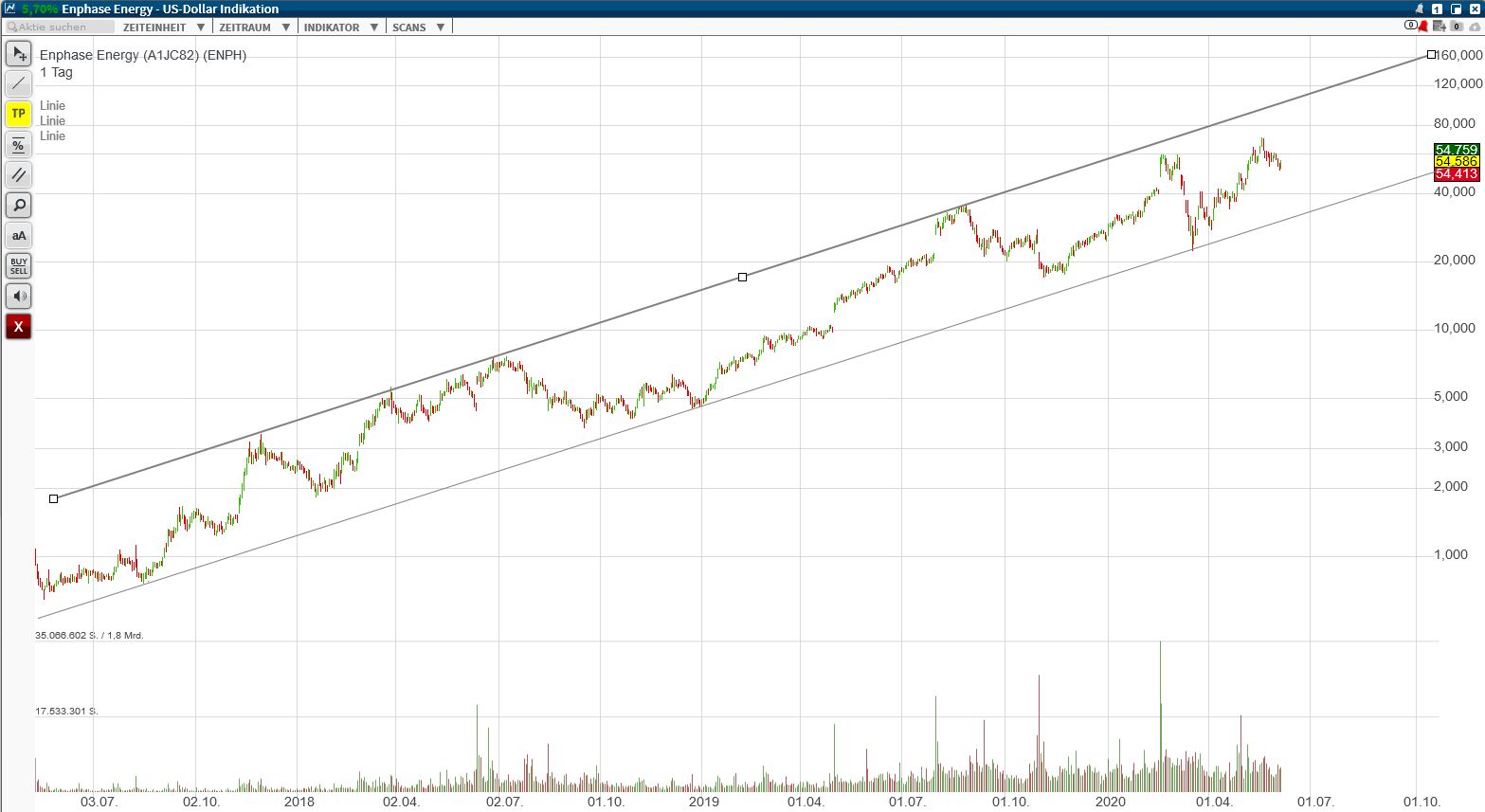Click the 35.066.602 S. / 1,8 Mrd. volume label
Viewport: 1485px width, 812px height.
click(x=90, y=635)
